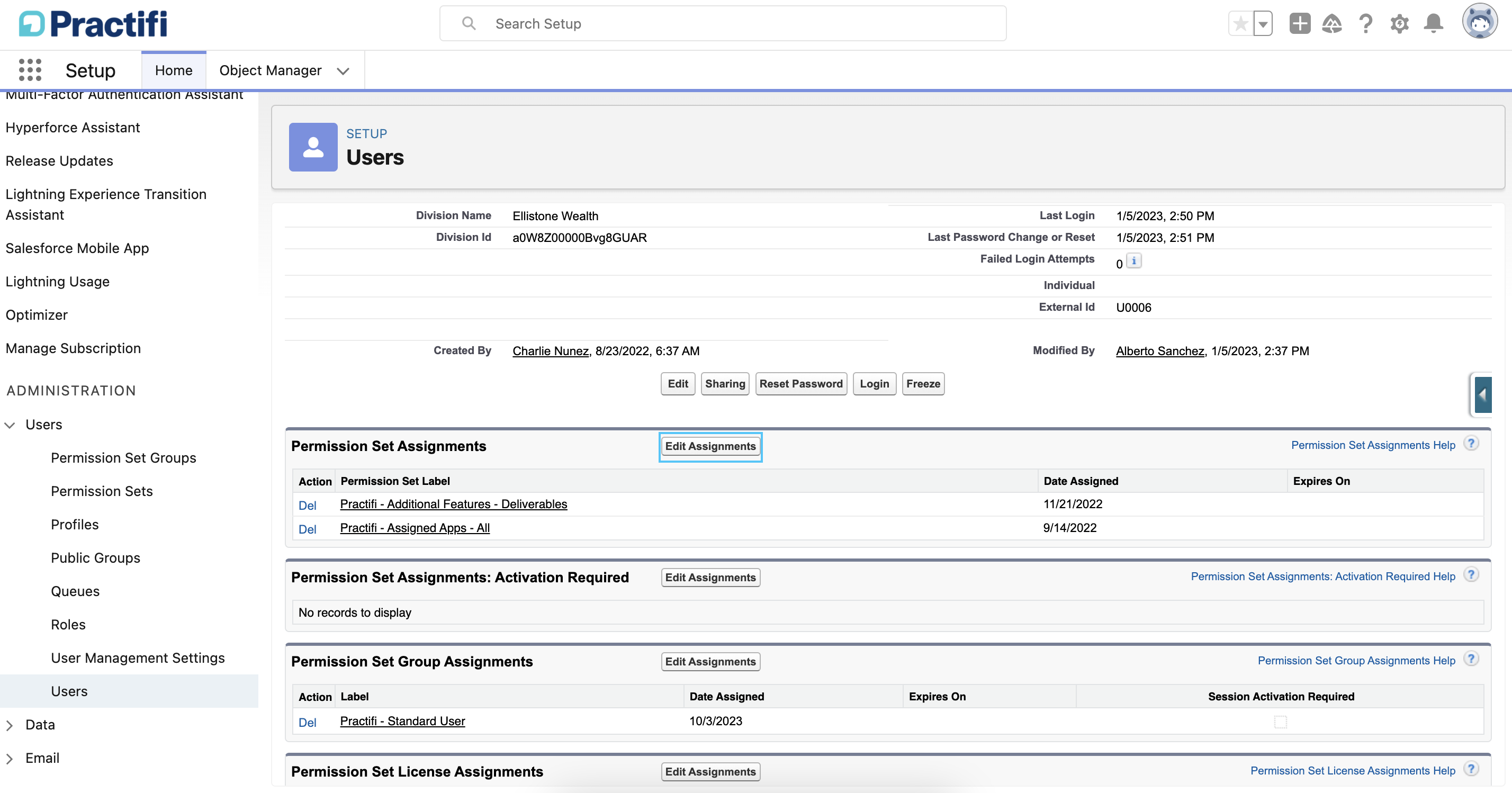Click the Failed Login Attempts info icon
This screenshot has width=1512, height=793.
tap(1134, 260)
